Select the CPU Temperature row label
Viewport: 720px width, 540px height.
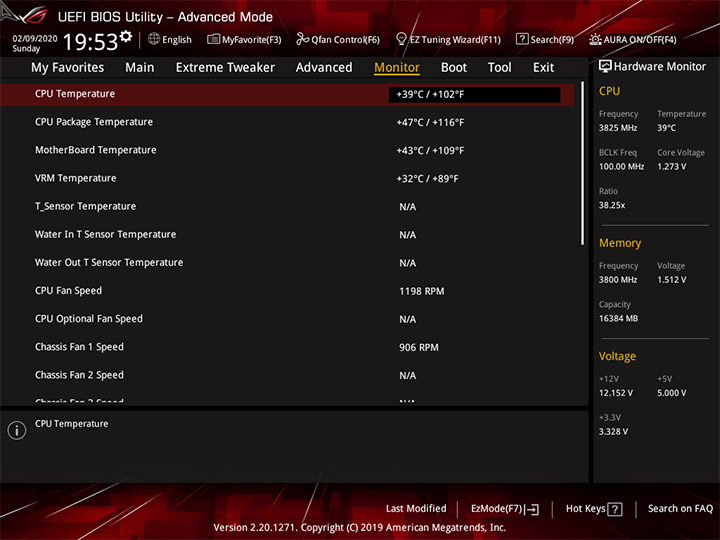pyautogui.click(x=75, y=94)
